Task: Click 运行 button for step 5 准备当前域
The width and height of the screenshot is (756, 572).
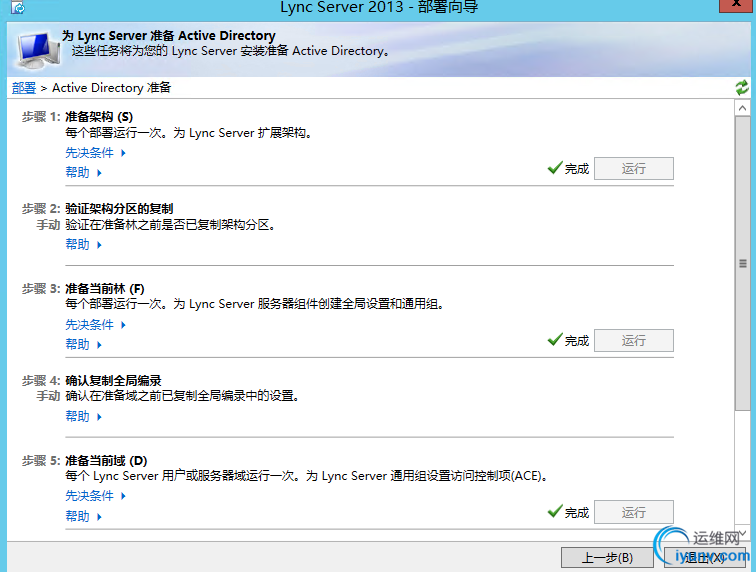Action: [x=634, y=512]
